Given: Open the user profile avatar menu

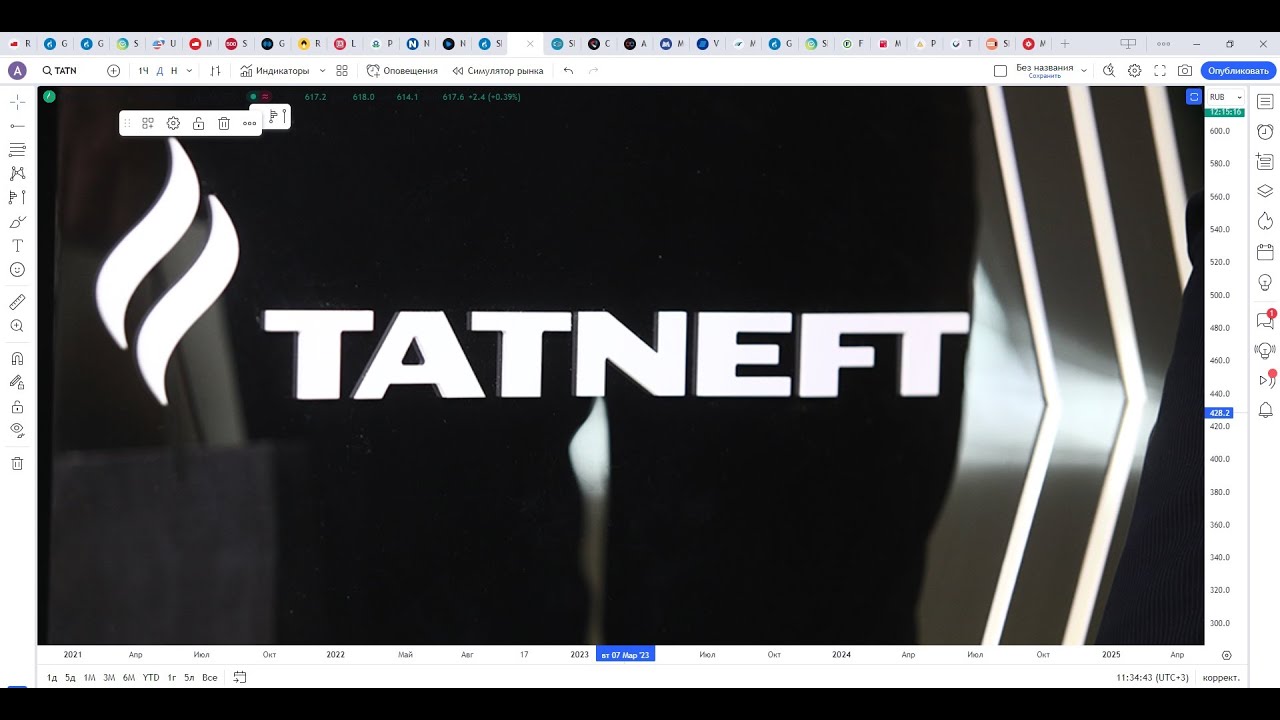Looking at the screenshot, I should (17, 71).
